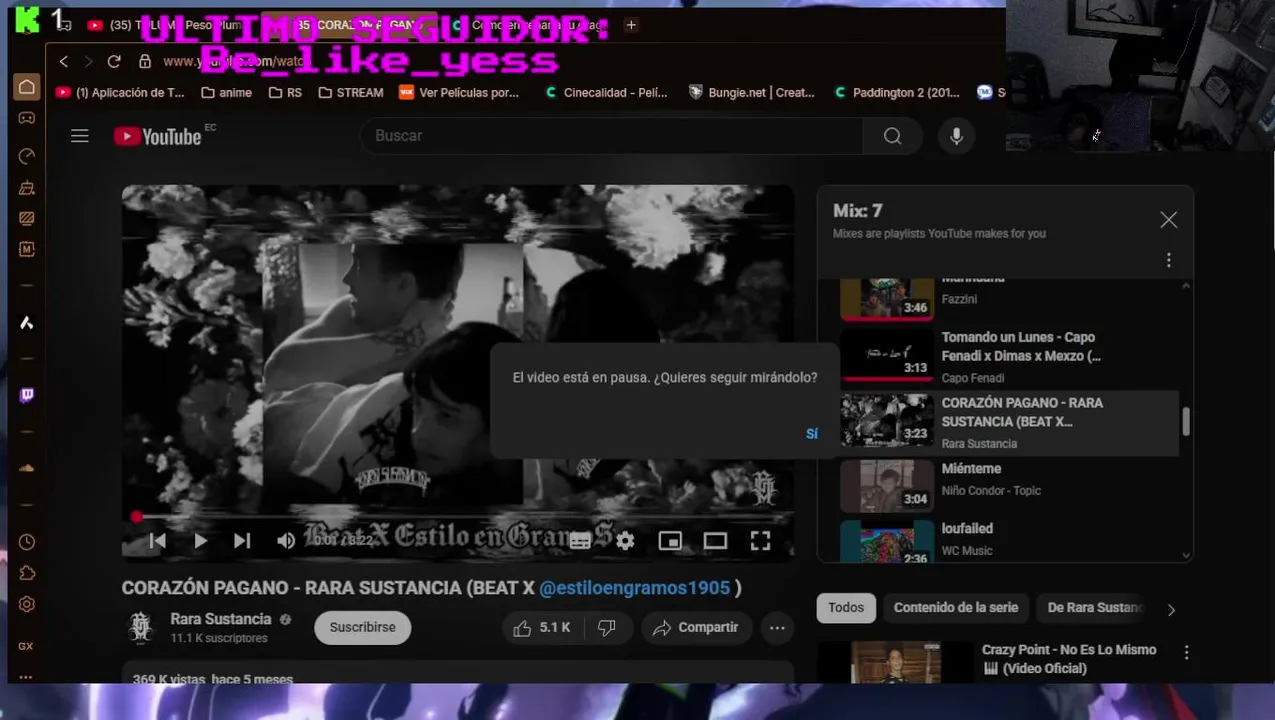Click the site security padlock icon
1275x720 pixels.
[x=144, y=62]
